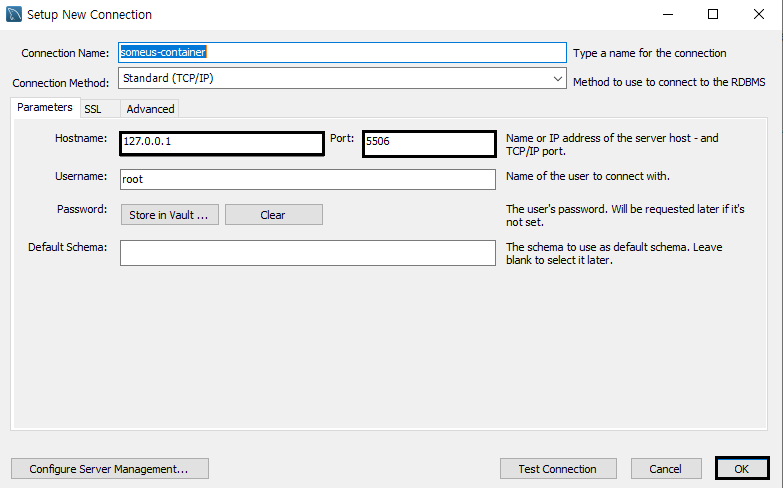Click 'Method to use to connect to the RDBMS'
Image resolution: width=783 pixels, height=488 pixels.
point(669,82)
